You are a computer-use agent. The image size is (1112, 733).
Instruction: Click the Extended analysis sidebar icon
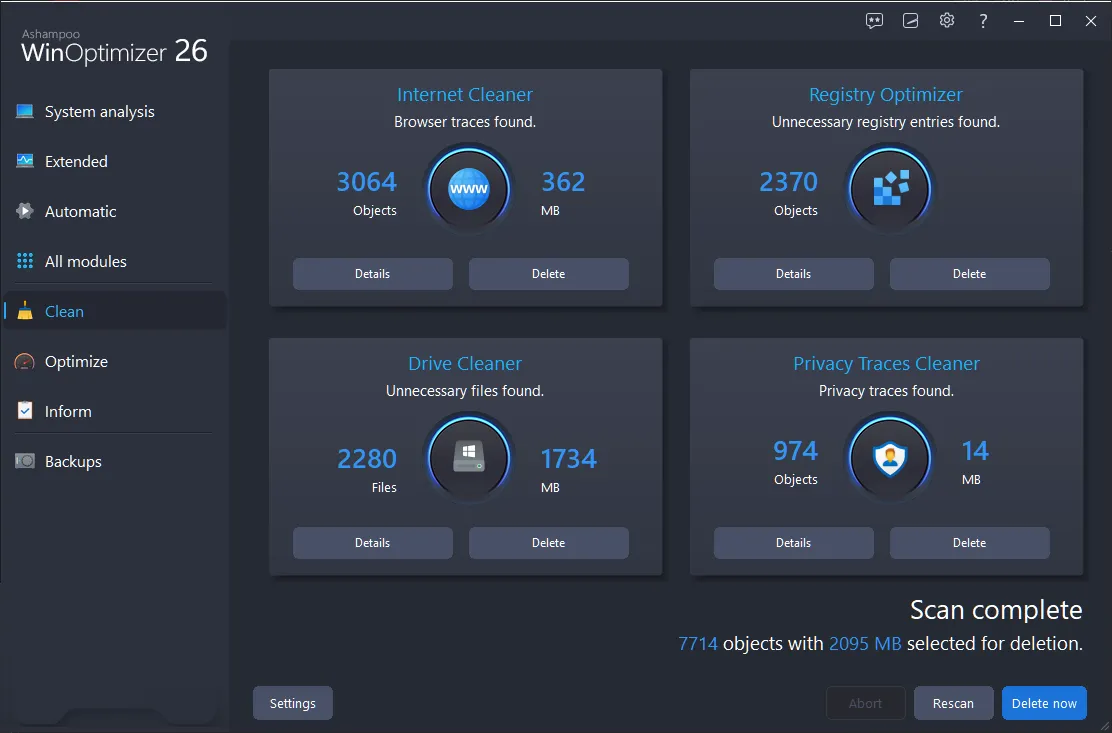(x=24, y=161)
